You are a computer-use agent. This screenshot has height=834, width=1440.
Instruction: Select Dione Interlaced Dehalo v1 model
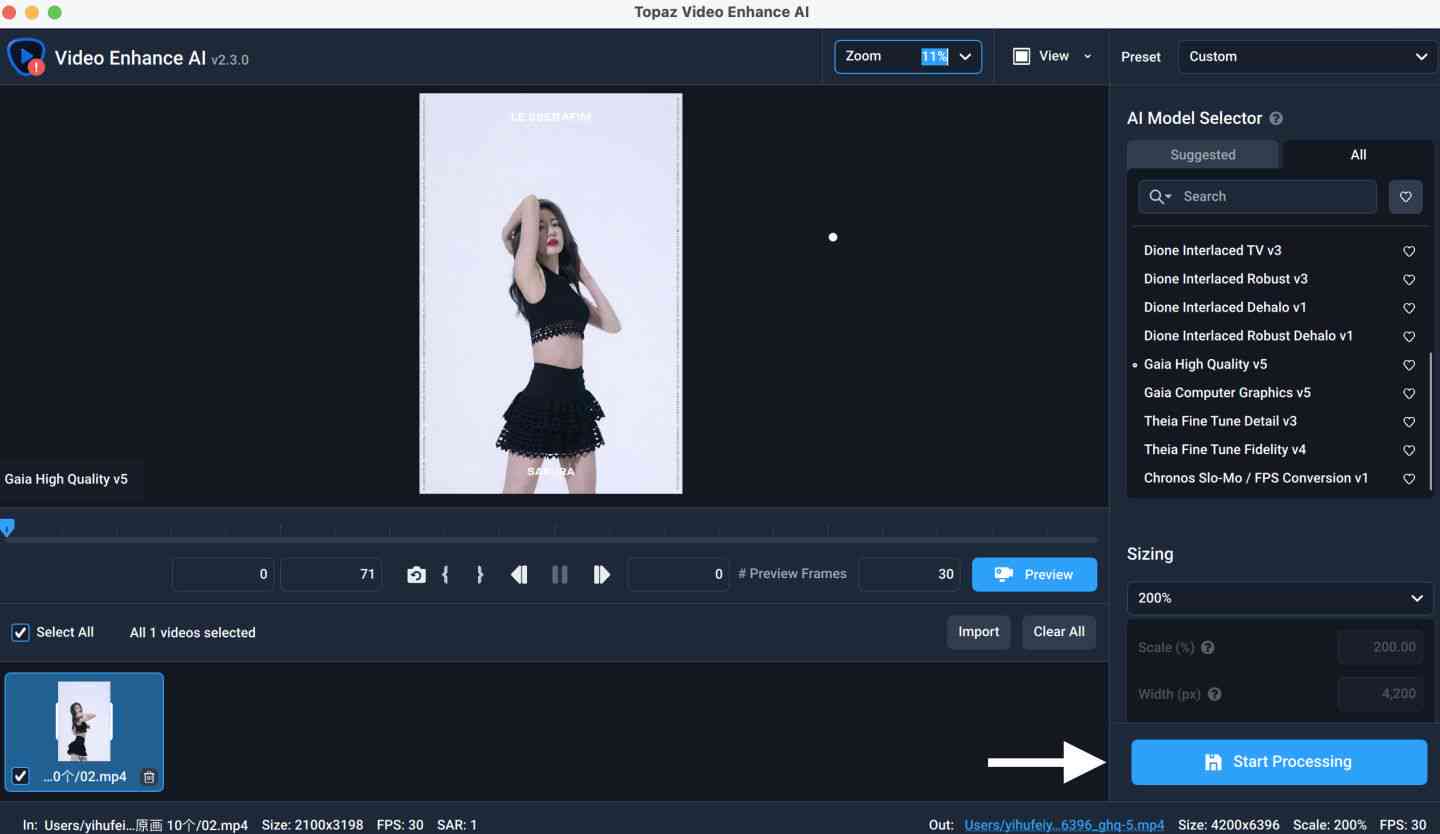click(1225, 307)
